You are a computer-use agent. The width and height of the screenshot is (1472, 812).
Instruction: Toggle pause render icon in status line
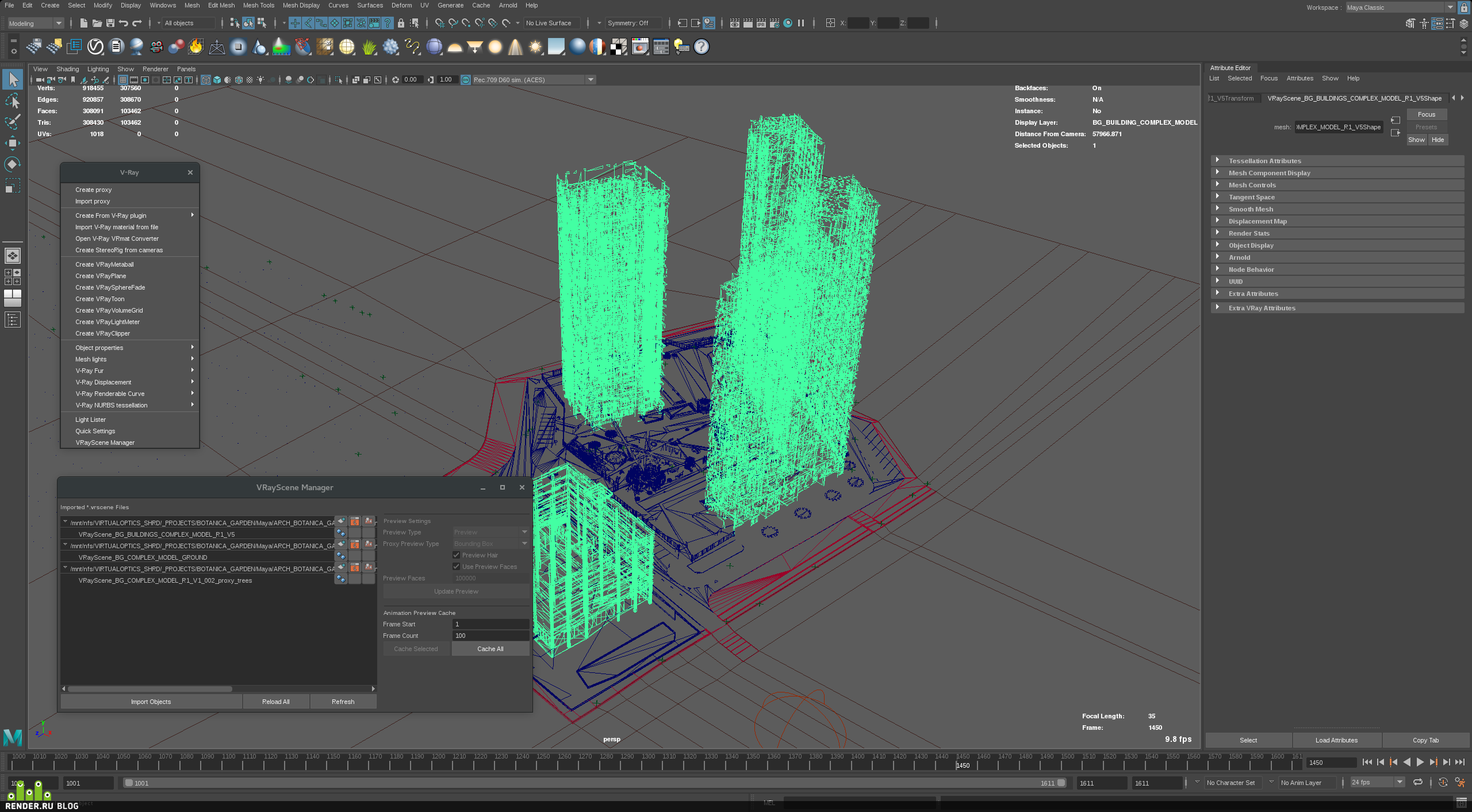coord(801,23)
